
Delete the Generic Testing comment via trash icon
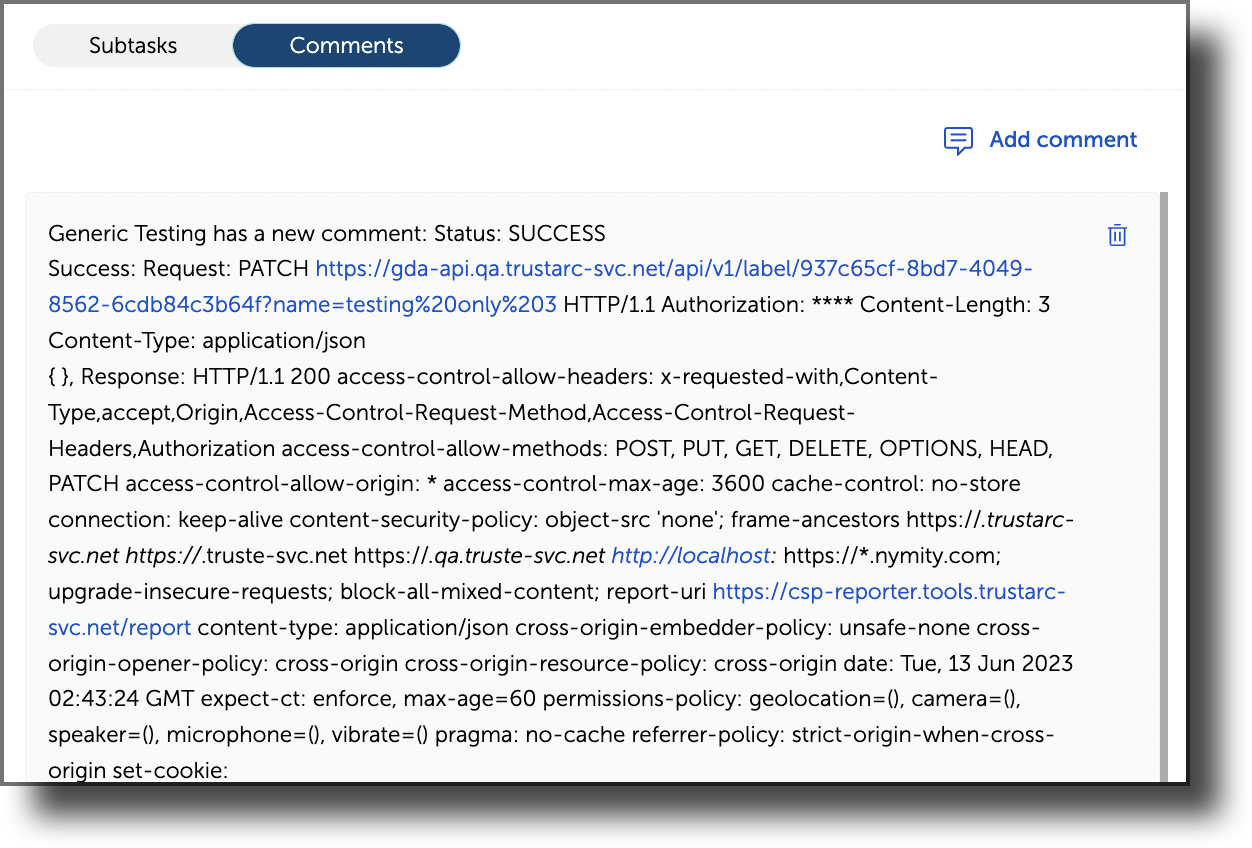coord(1117,235)
